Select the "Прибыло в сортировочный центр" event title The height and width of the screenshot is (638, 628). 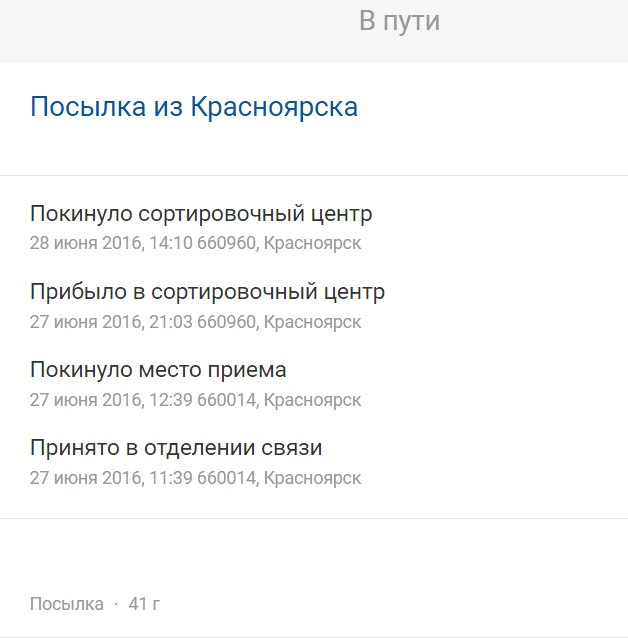pyautogui.click(x=207, y=292)
